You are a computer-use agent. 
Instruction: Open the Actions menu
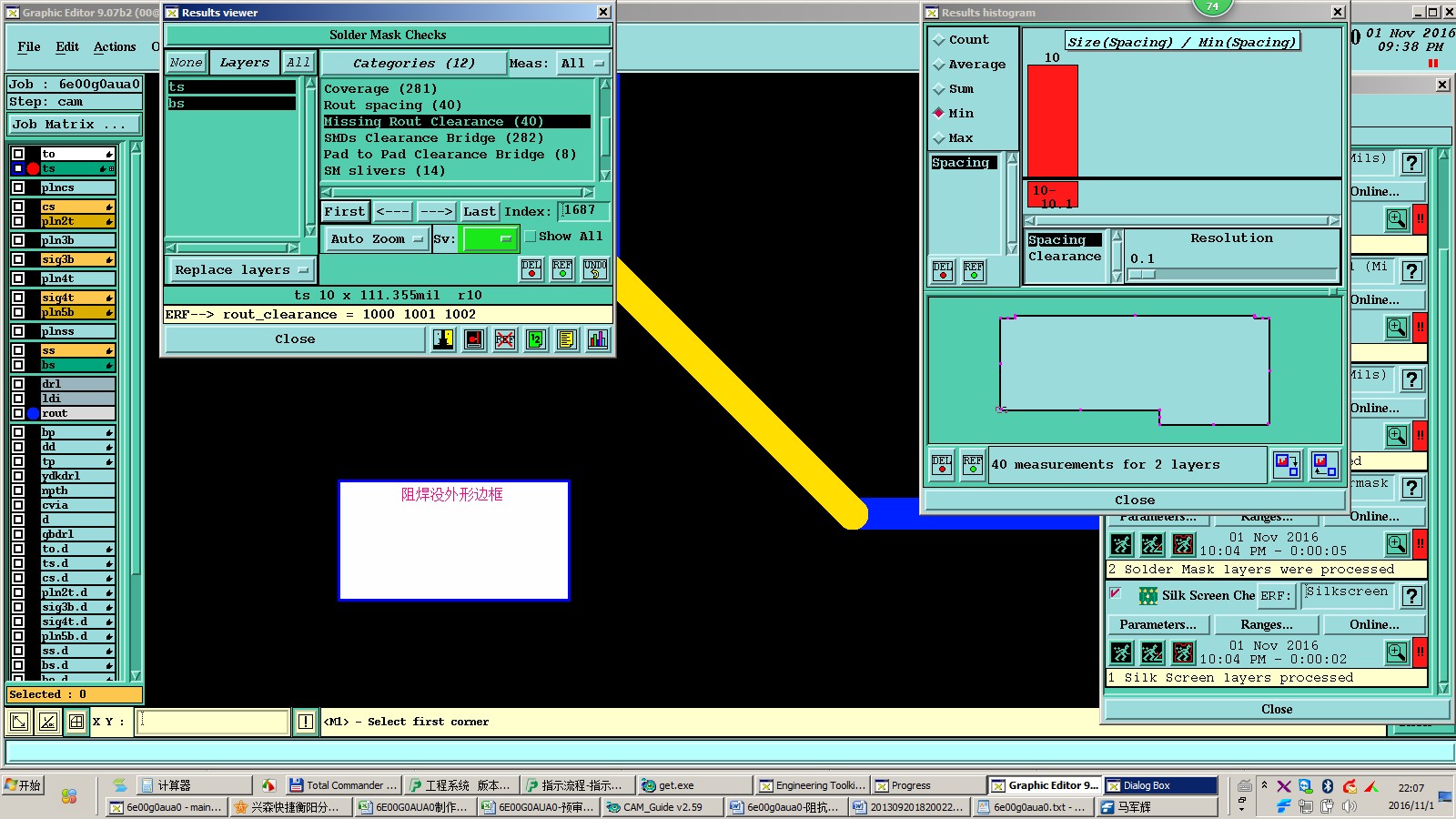115,47
